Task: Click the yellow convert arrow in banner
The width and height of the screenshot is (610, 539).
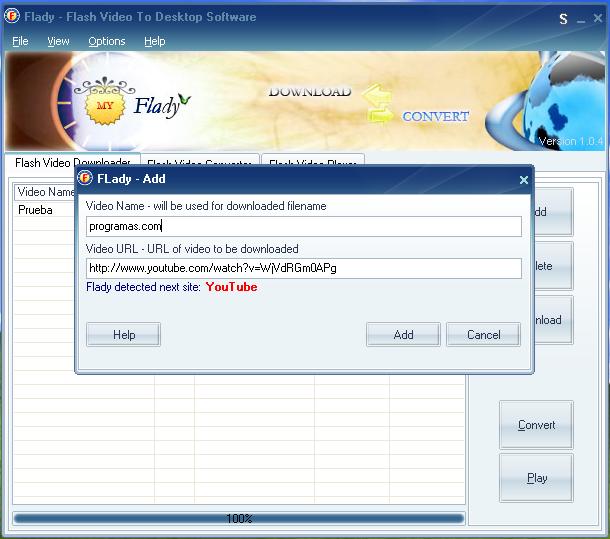Action: pos(380,116)
